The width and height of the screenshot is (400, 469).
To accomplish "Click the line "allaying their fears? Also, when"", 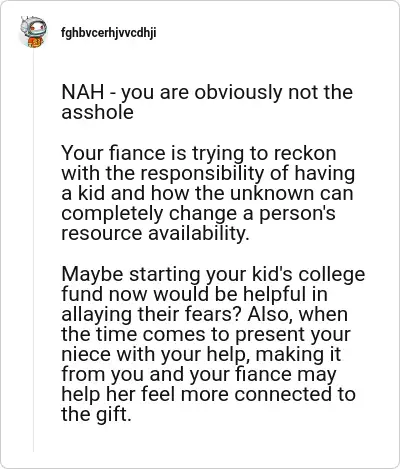I will (x=204, y=314).
